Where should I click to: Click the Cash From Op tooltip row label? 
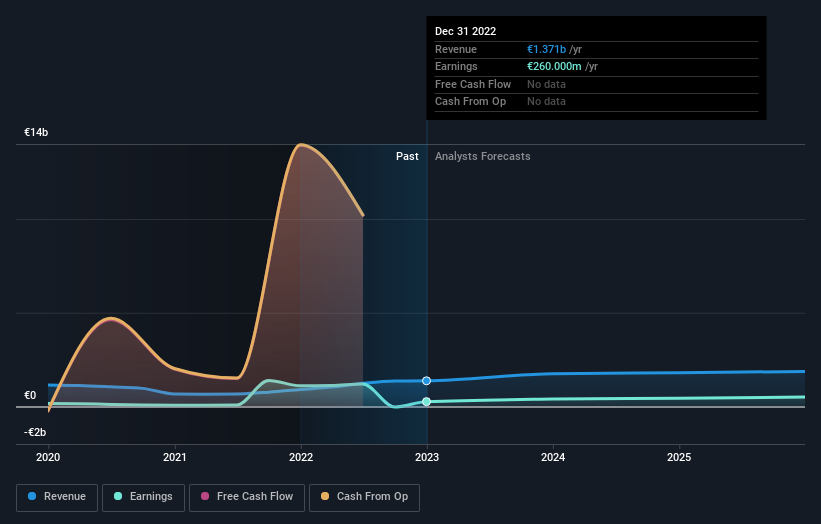click(470, 102)
